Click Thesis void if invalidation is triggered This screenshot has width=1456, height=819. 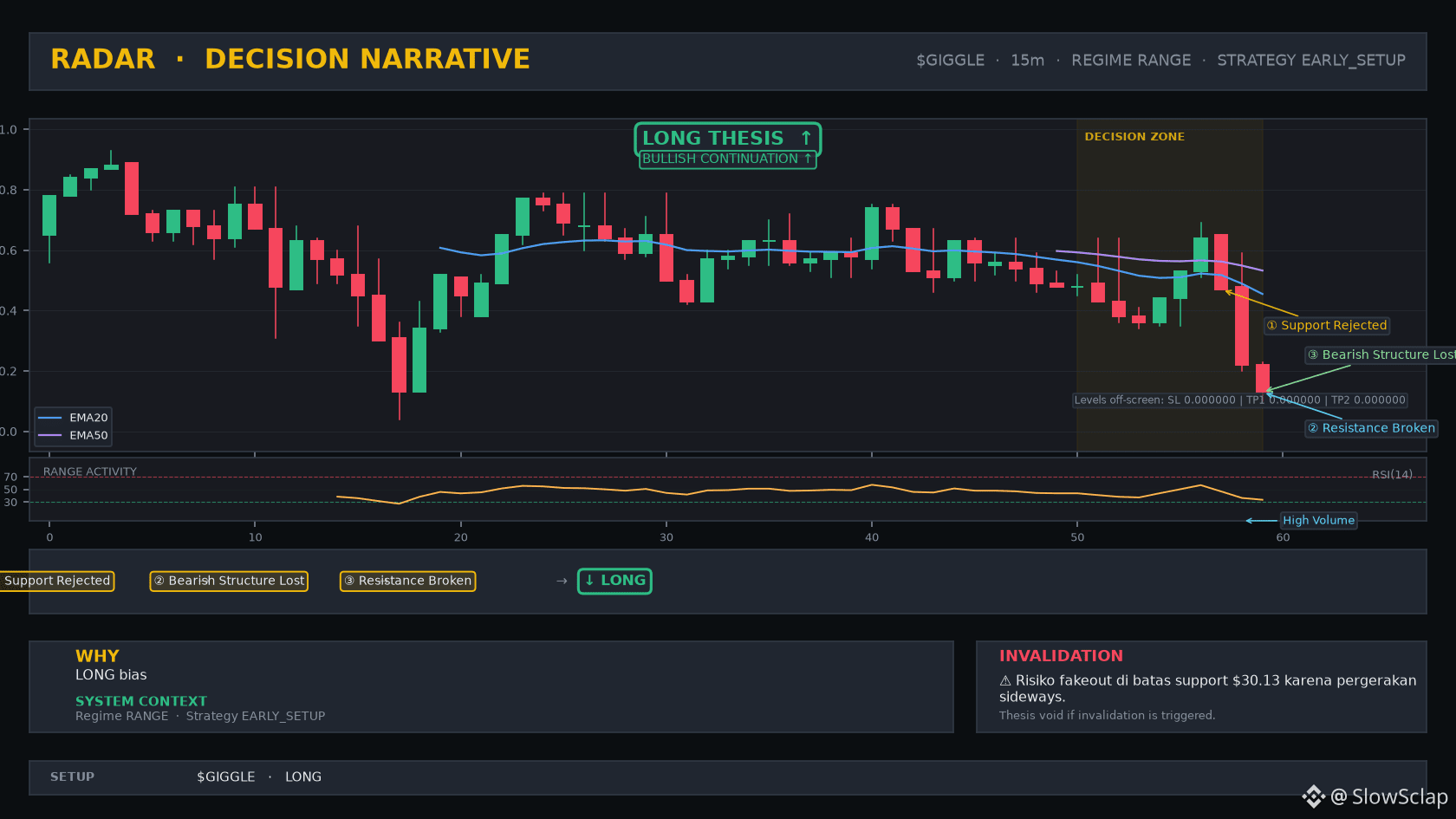click(x=1107, y=716)
